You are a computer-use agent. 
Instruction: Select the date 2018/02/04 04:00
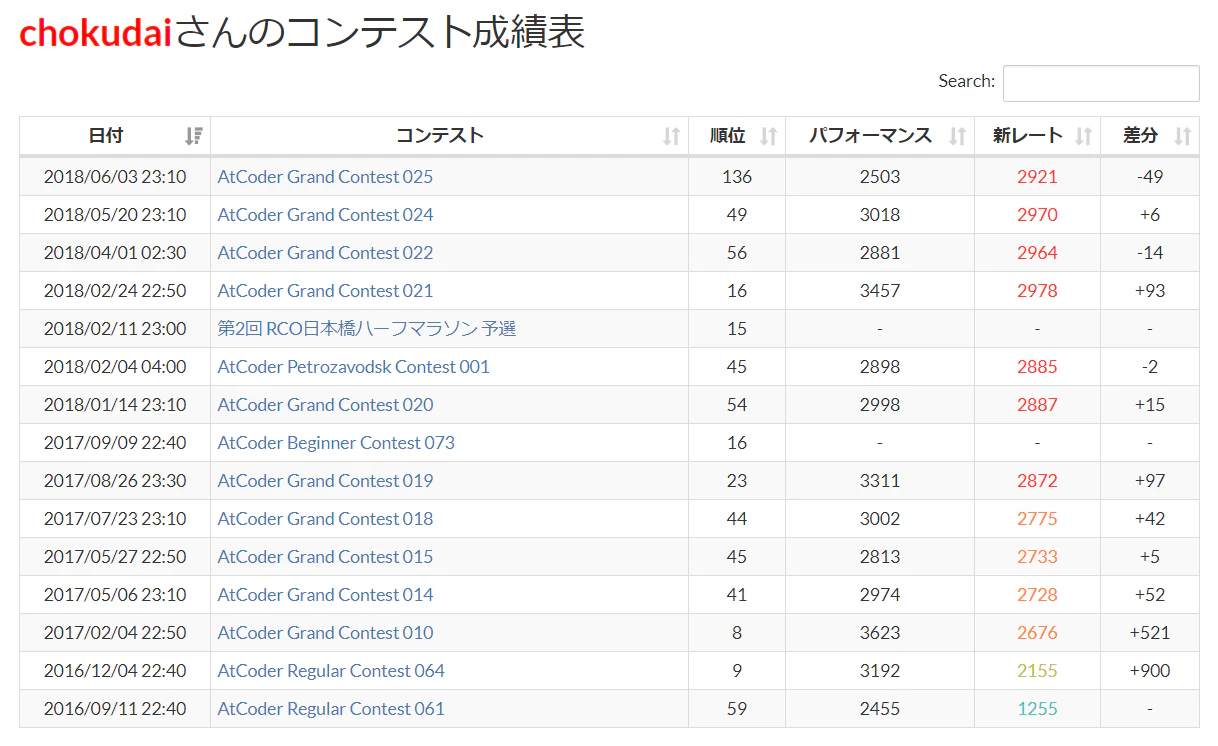click(115, 367)
